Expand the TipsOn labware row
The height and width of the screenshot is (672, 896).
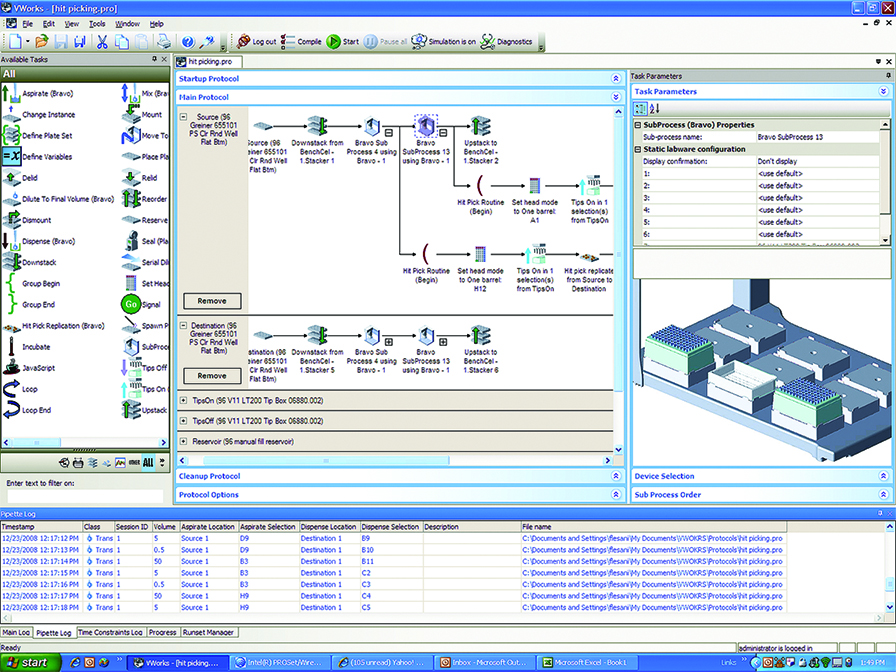point(183,401)
